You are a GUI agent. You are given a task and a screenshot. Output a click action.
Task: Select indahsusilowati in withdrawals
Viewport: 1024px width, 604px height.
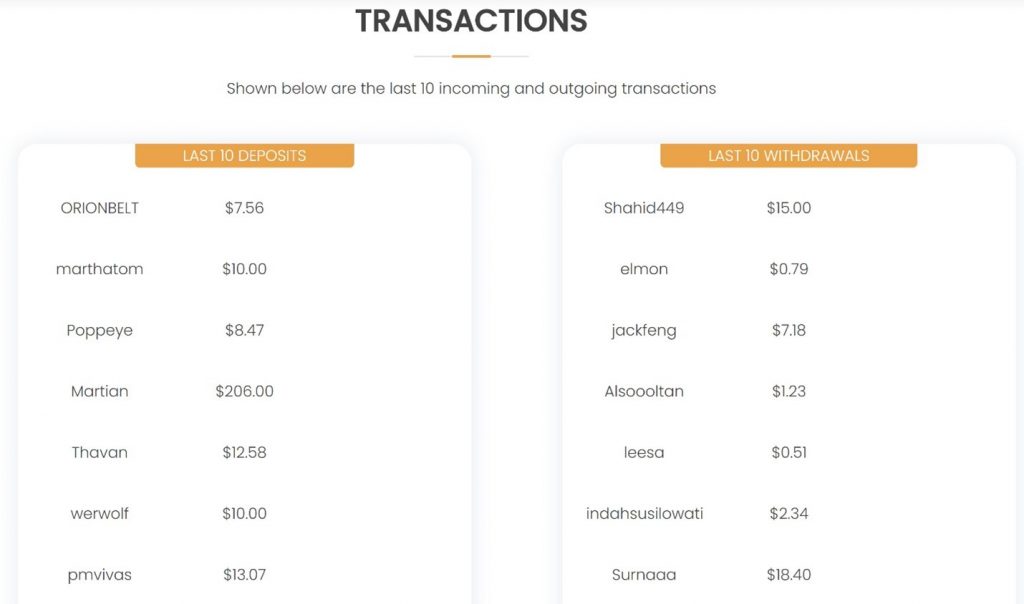coord(644,513)
